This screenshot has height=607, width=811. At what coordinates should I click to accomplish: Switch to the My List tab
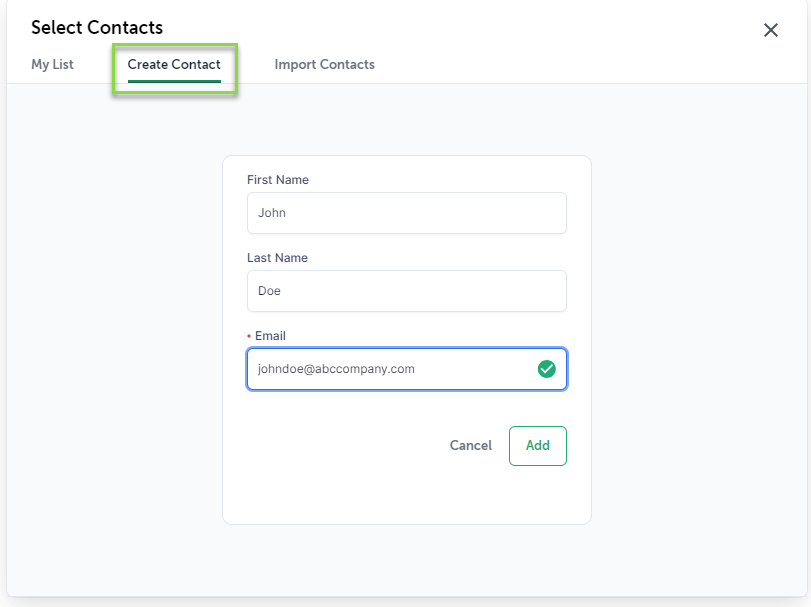(x=52, y=64)
